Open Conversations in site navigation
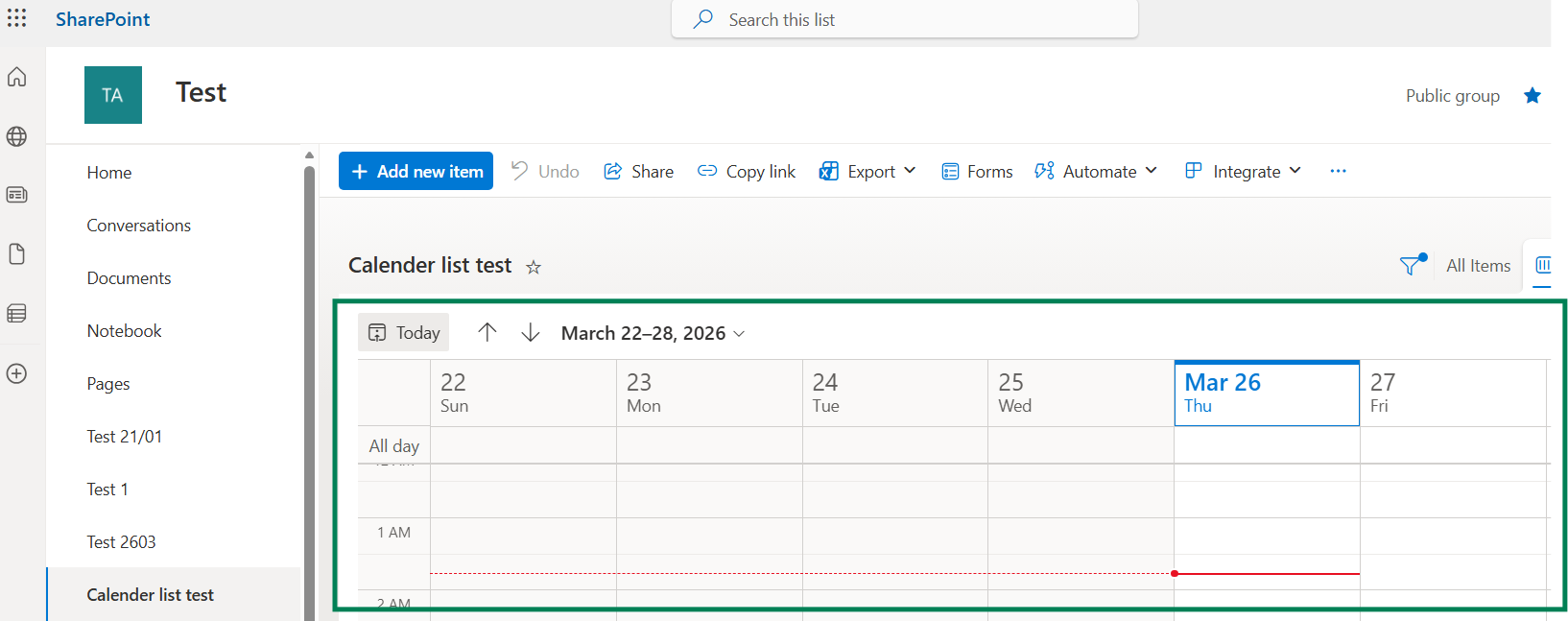This screenshot has width=1568, height=621. pos(139,226)
